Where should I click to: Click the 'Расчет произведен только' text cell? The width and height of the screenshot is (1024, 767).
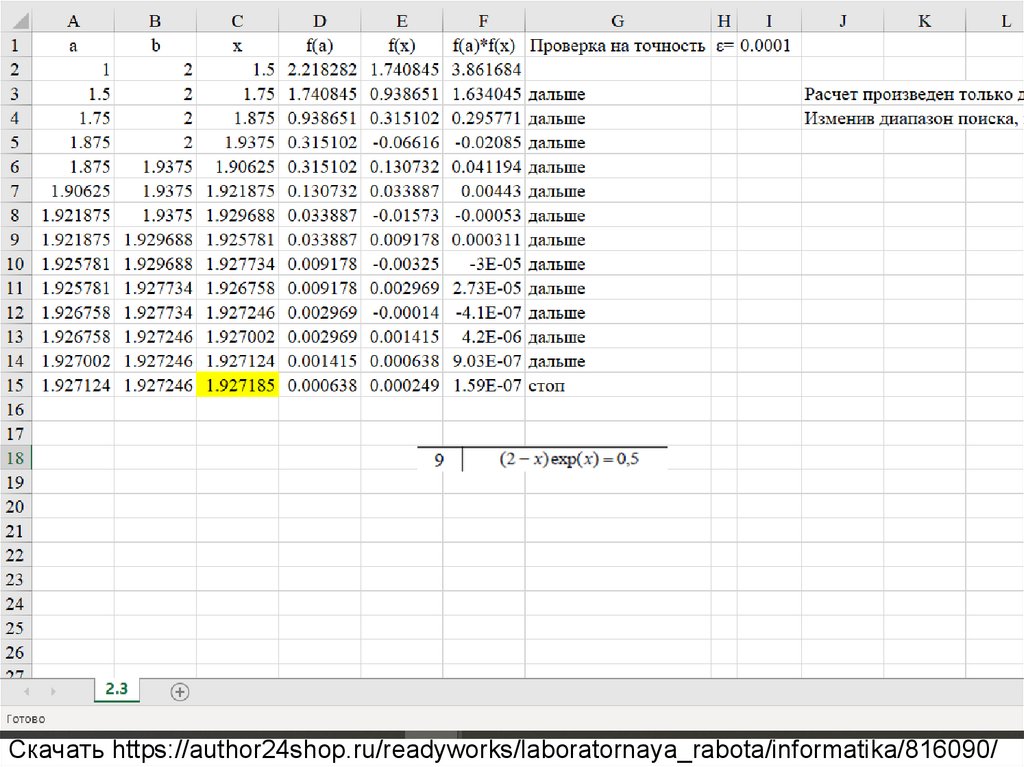click(913, 94)
